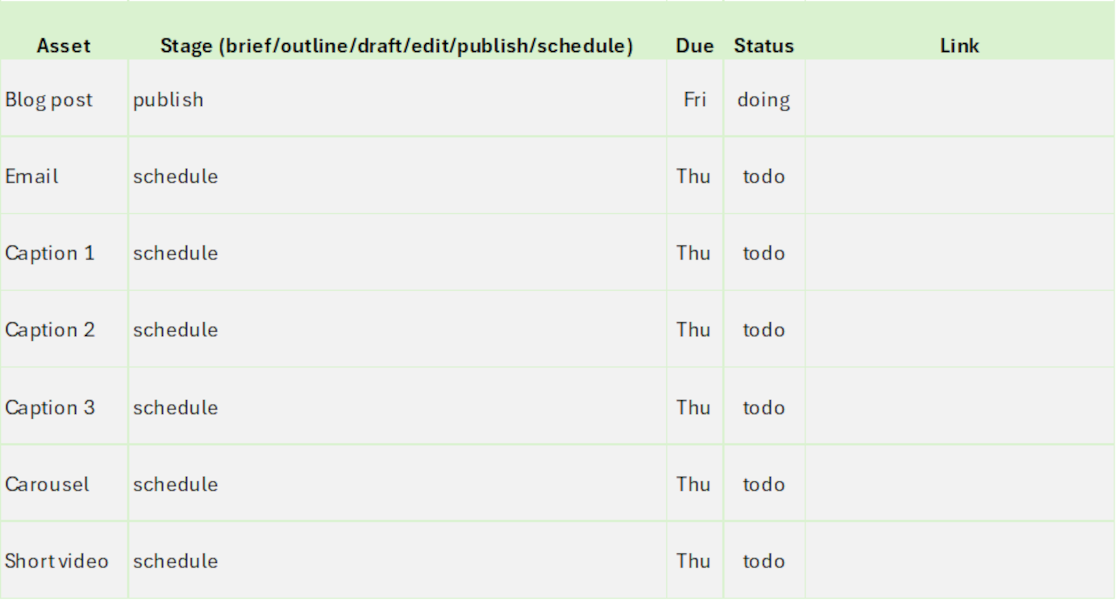Click the empty Link cell for Caption 2
1116x600 pixels.
959,329
